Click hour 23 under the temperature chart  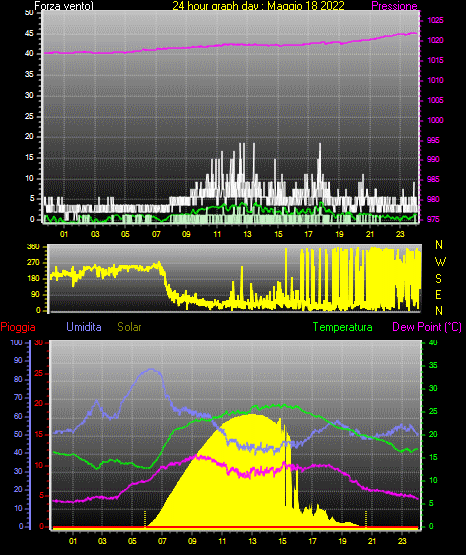coord(402,541)
